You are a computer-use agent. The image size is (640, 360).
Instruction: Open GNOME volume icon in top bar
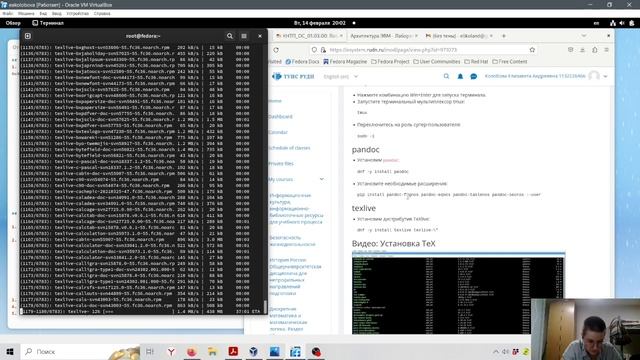622,23
